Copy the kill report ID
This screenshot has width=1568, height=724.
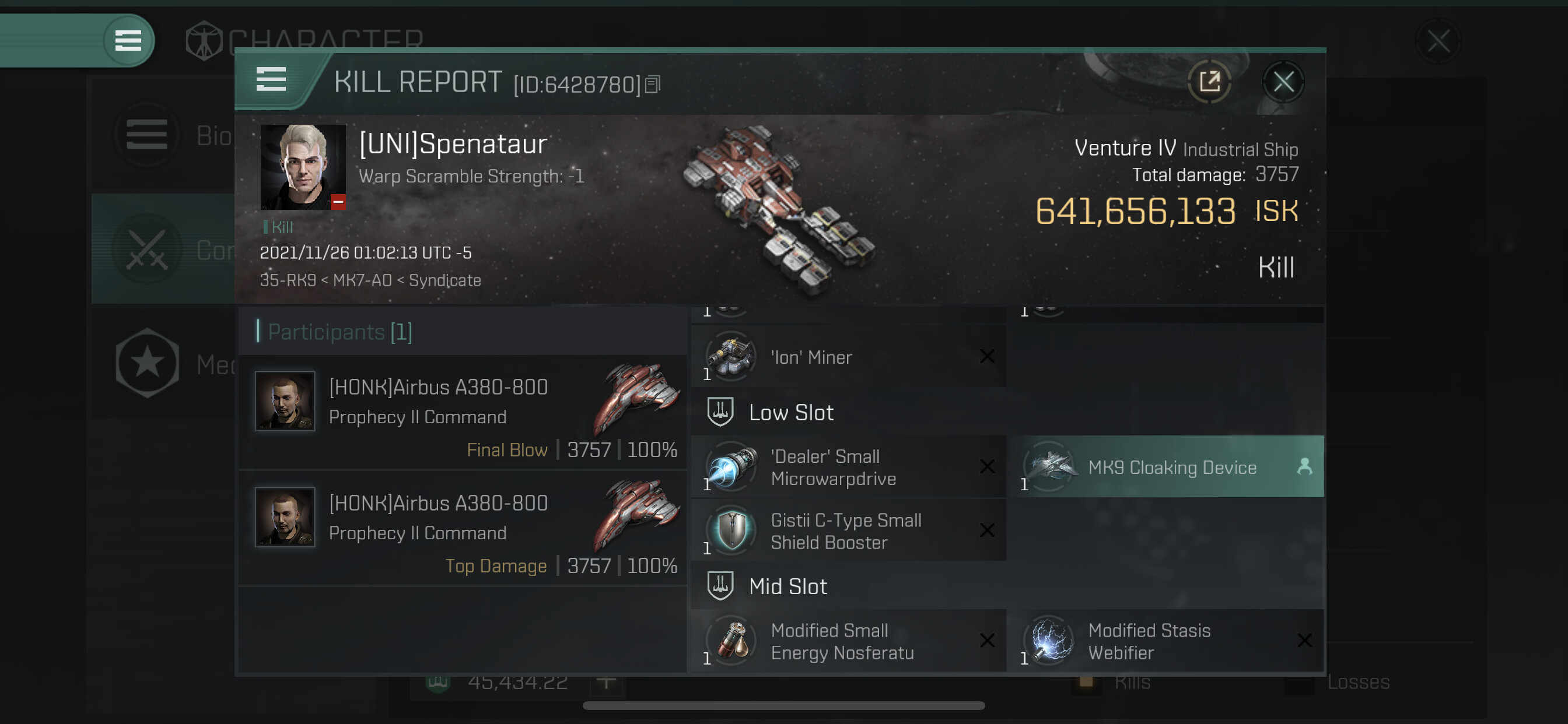[653, 85]
